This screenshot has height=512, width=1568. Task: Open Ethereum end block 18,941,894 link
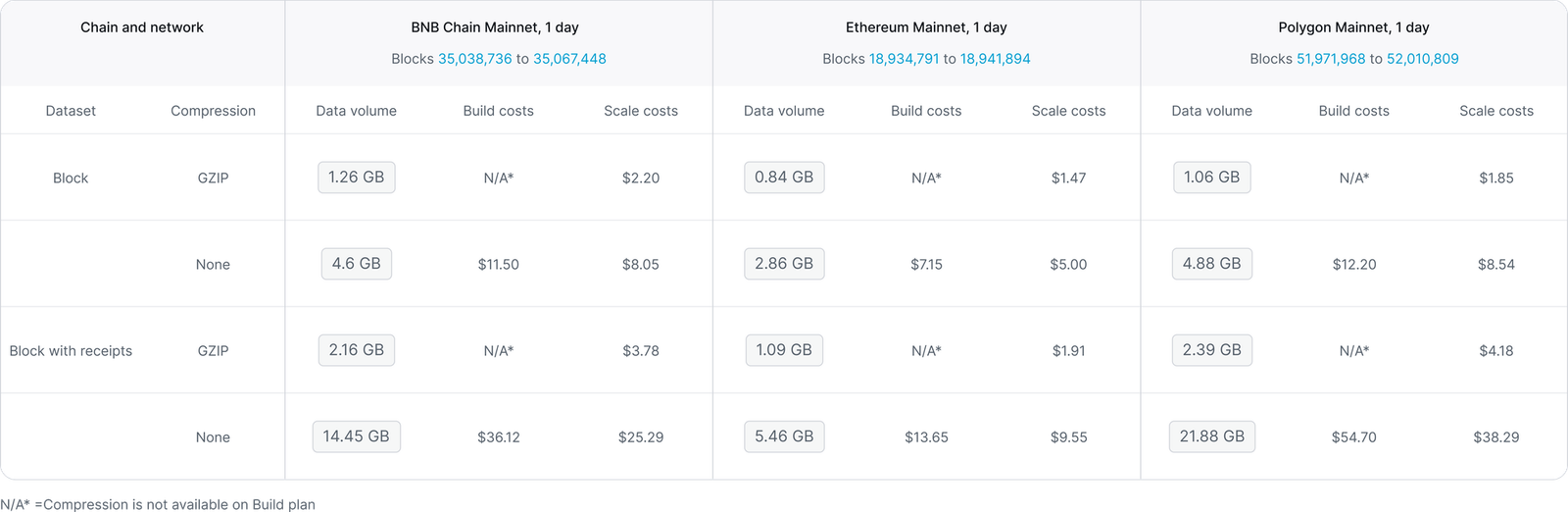[995, 59]
